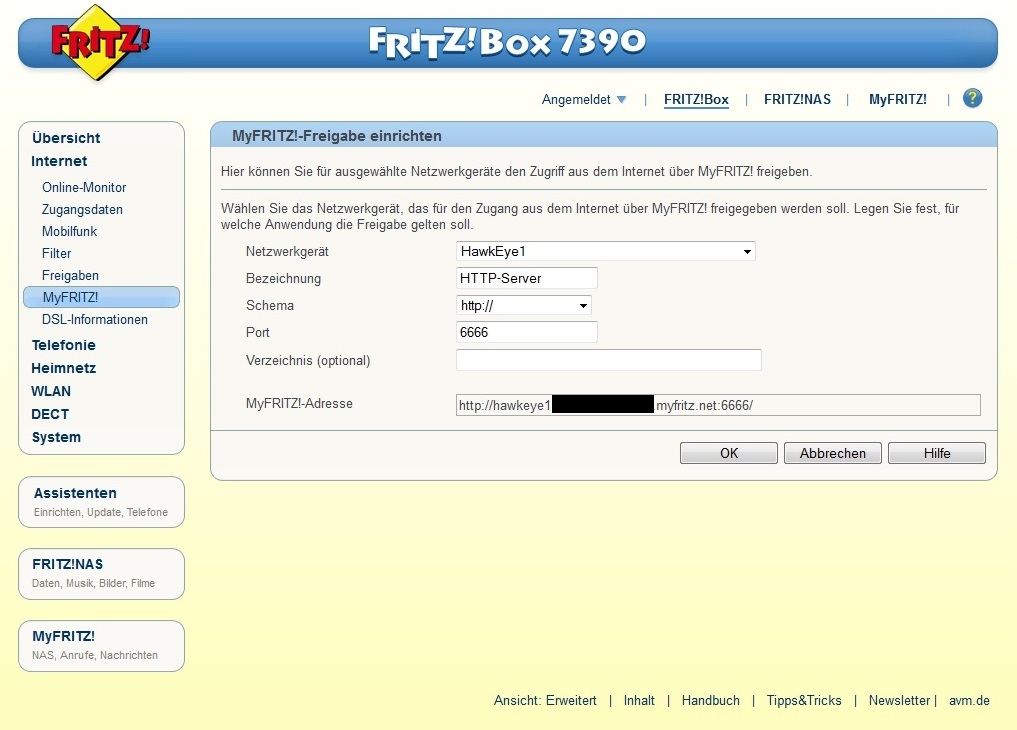Open the Tipps&Tricks footer link
The width and height of the screenshot is (1017, 730).
(x=804, y=700)
